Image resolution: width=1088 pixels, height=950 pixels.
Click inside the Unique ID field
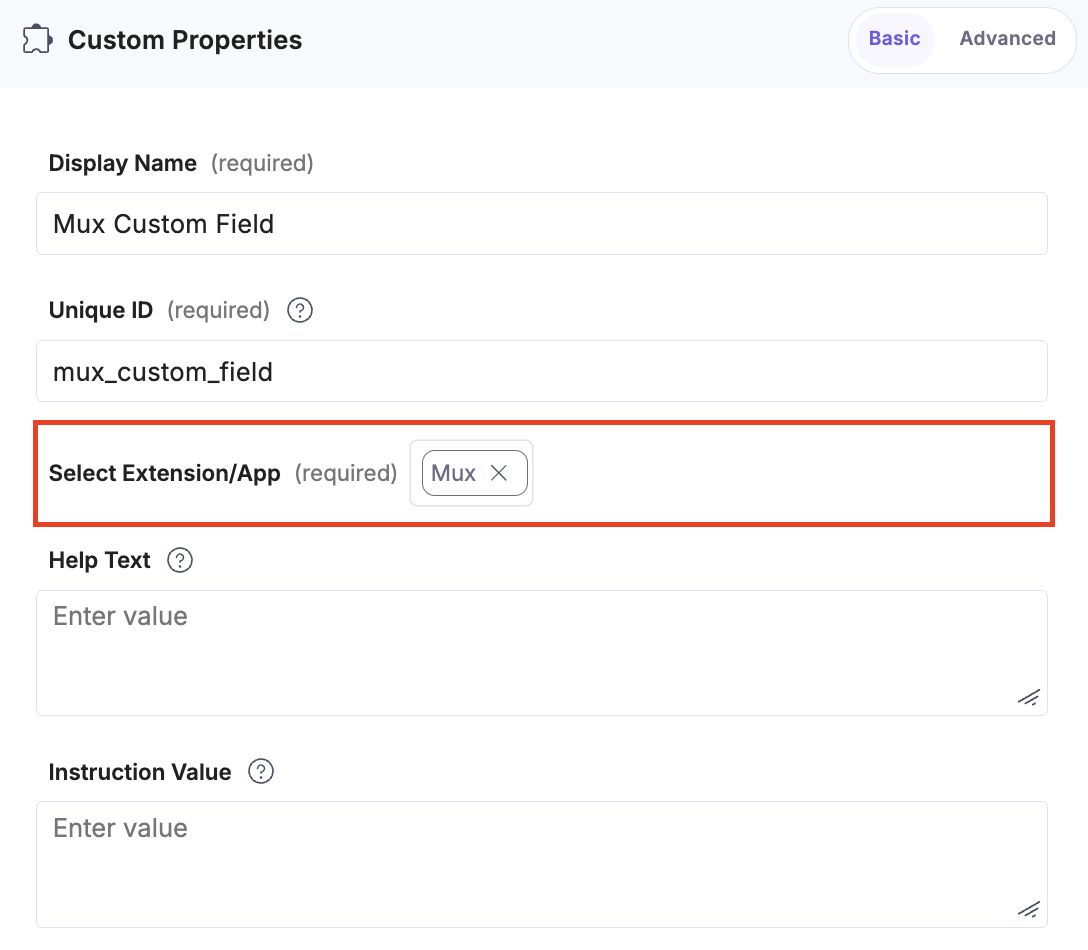point(541,371)
